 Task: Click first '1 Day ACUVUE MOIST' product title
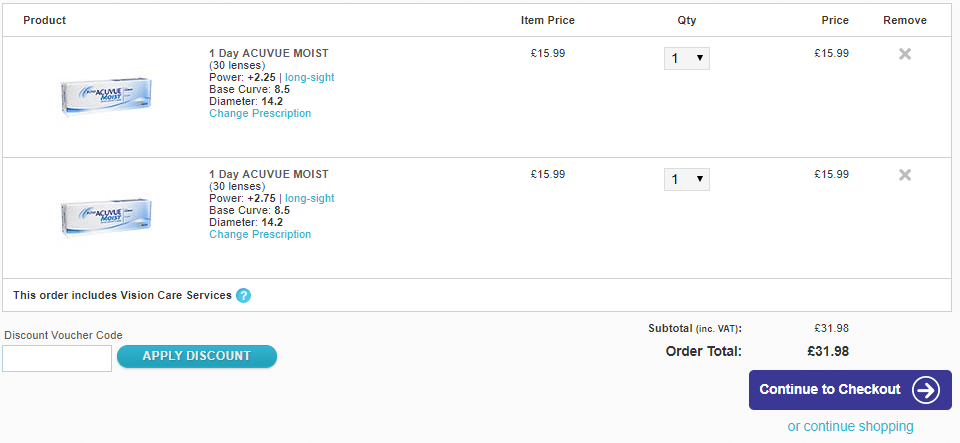point(269,53)
